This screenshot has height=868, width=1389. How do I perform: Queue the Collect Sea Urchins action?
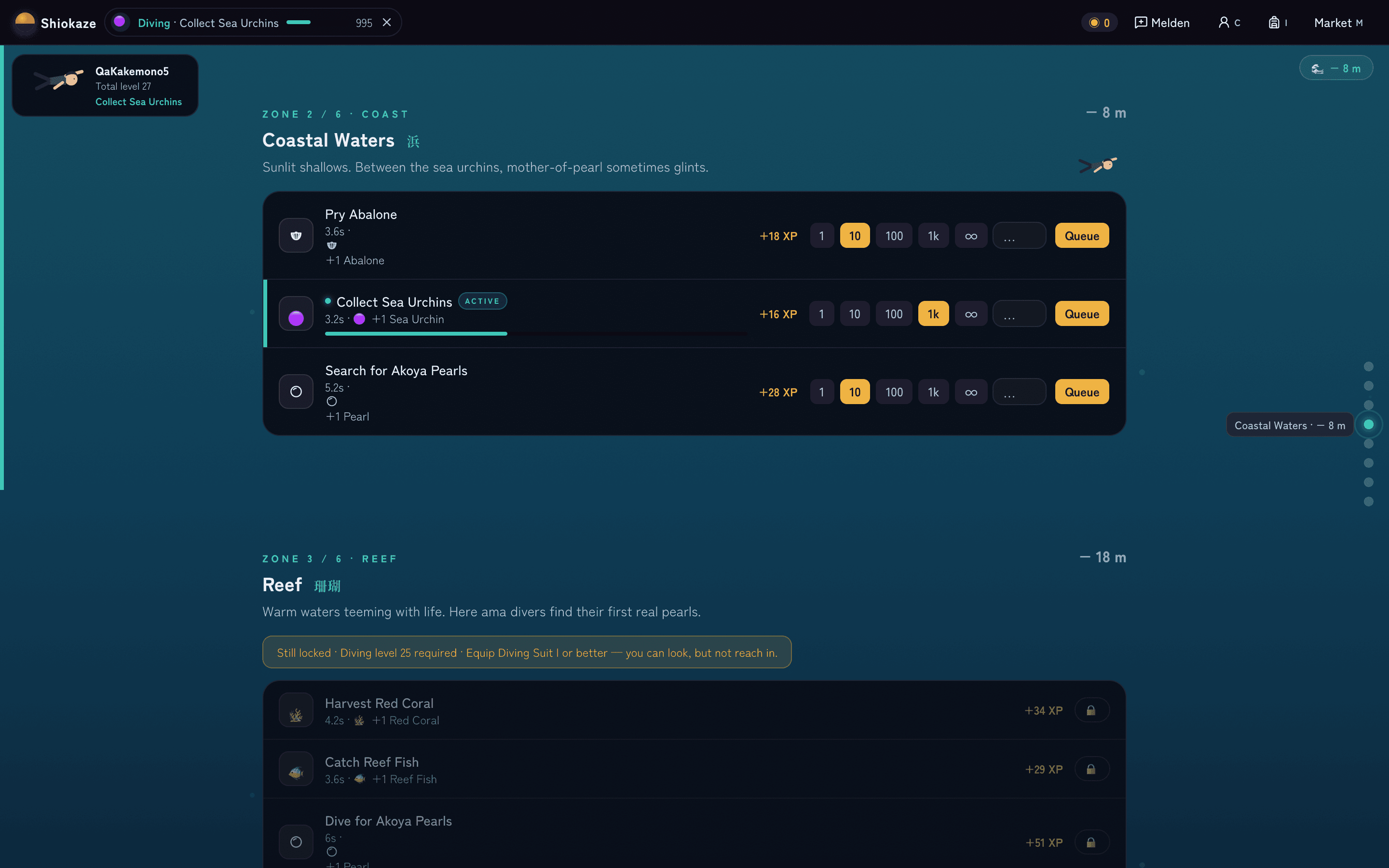pyautogui.click(x=1082, y=313)
